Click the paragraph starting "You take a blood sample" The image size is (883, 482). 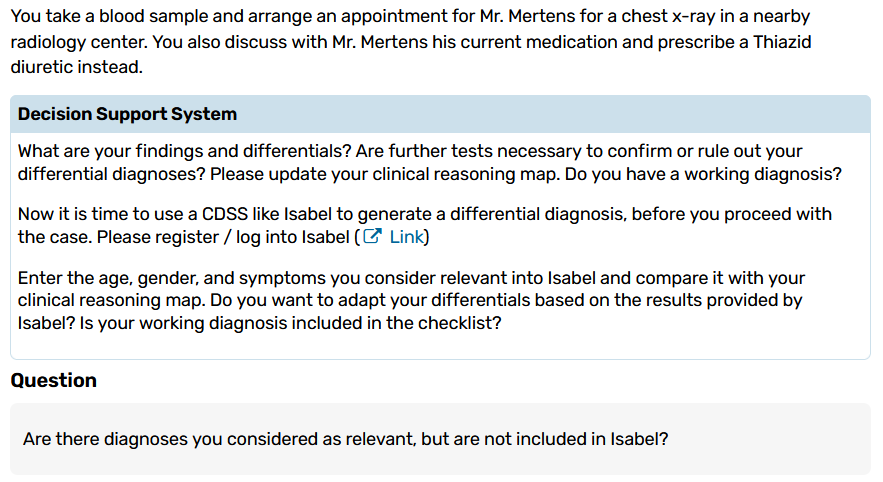(410, 44)
